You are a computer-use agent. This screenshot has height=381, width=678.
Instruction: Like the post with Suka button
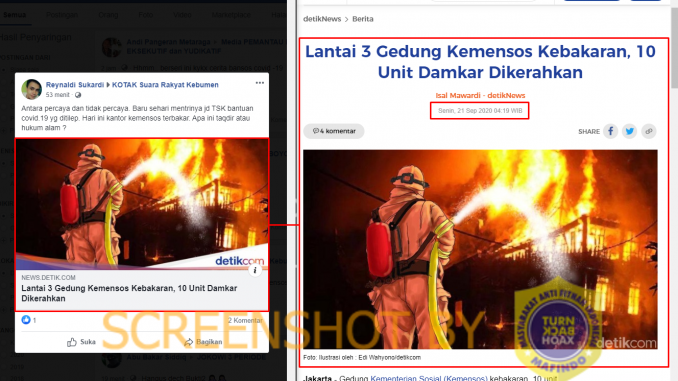point(81,342)
